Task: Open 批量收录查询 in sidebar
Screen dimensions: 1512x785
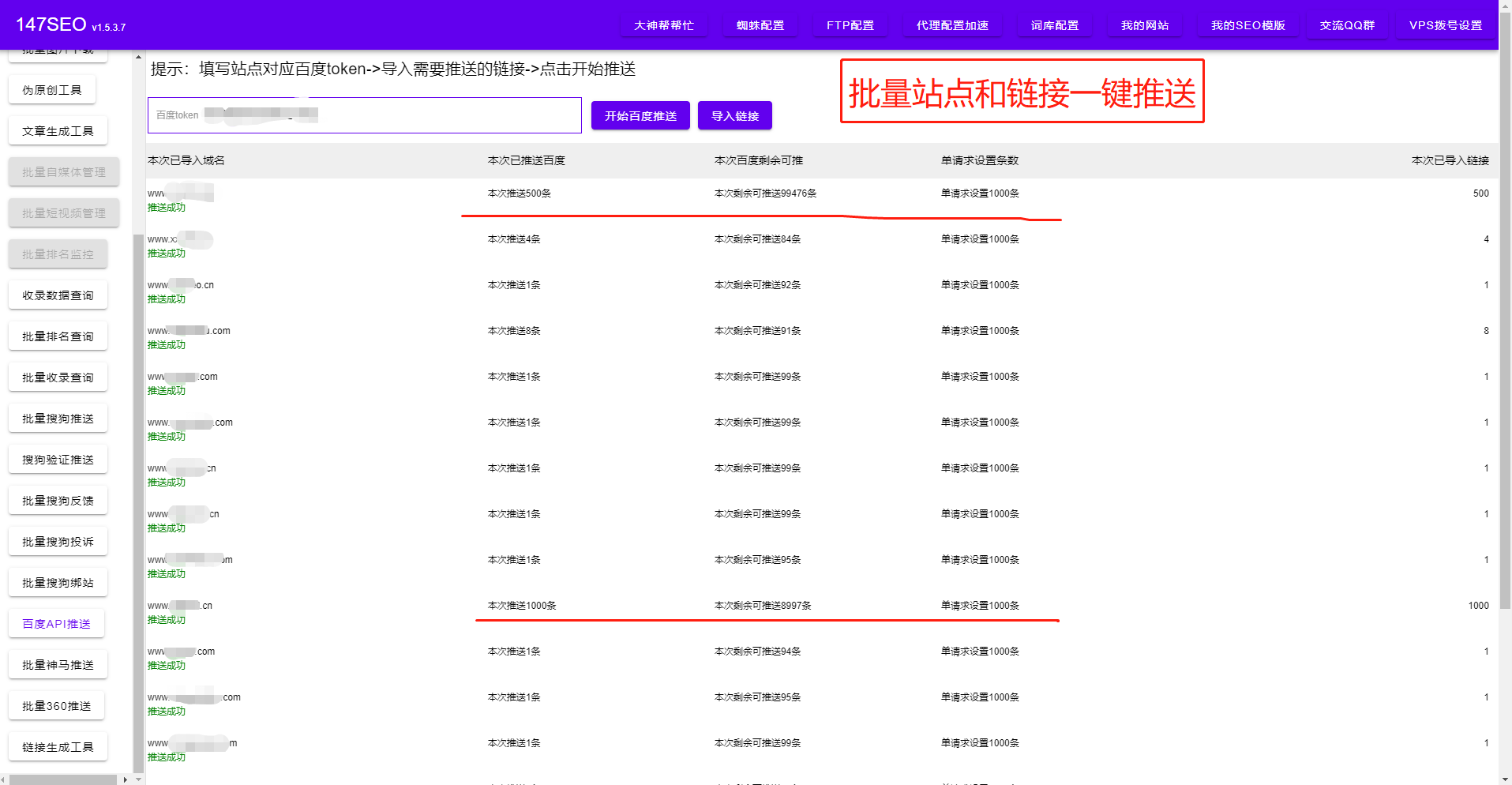Action: pos(58,377)
